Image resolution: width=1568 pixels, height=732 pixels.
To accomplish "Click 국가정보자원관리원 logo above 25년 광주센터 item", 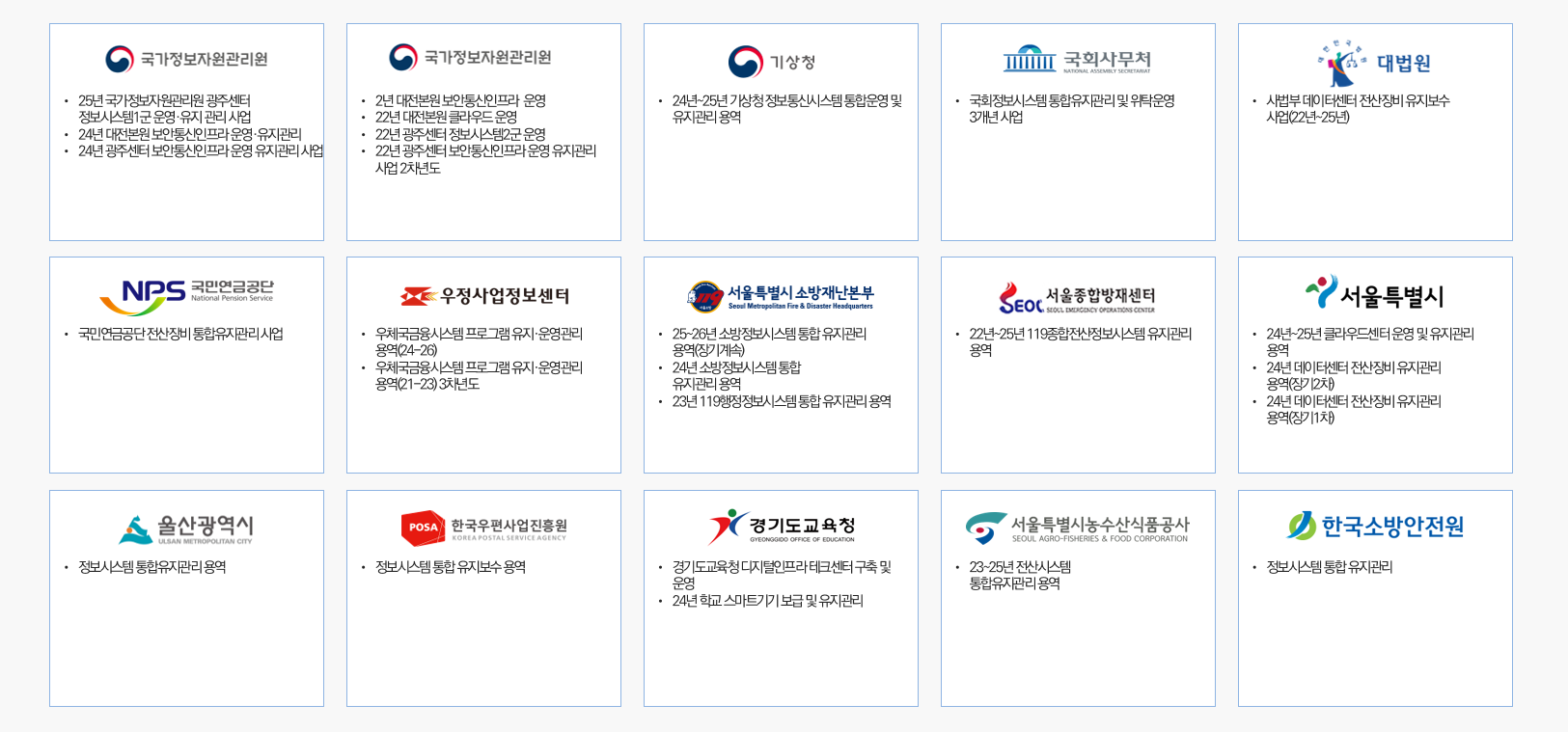I will [x=186, y=59].
